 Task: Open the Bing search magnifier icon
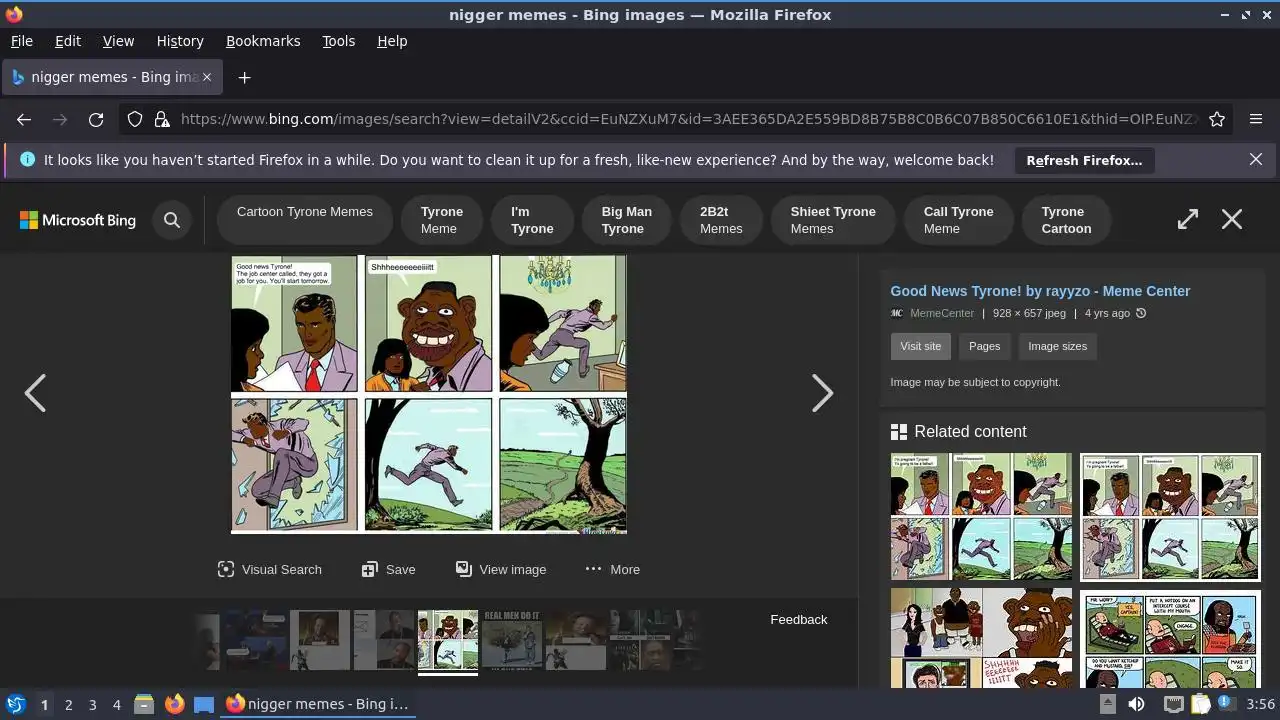[x=172, y=220]
